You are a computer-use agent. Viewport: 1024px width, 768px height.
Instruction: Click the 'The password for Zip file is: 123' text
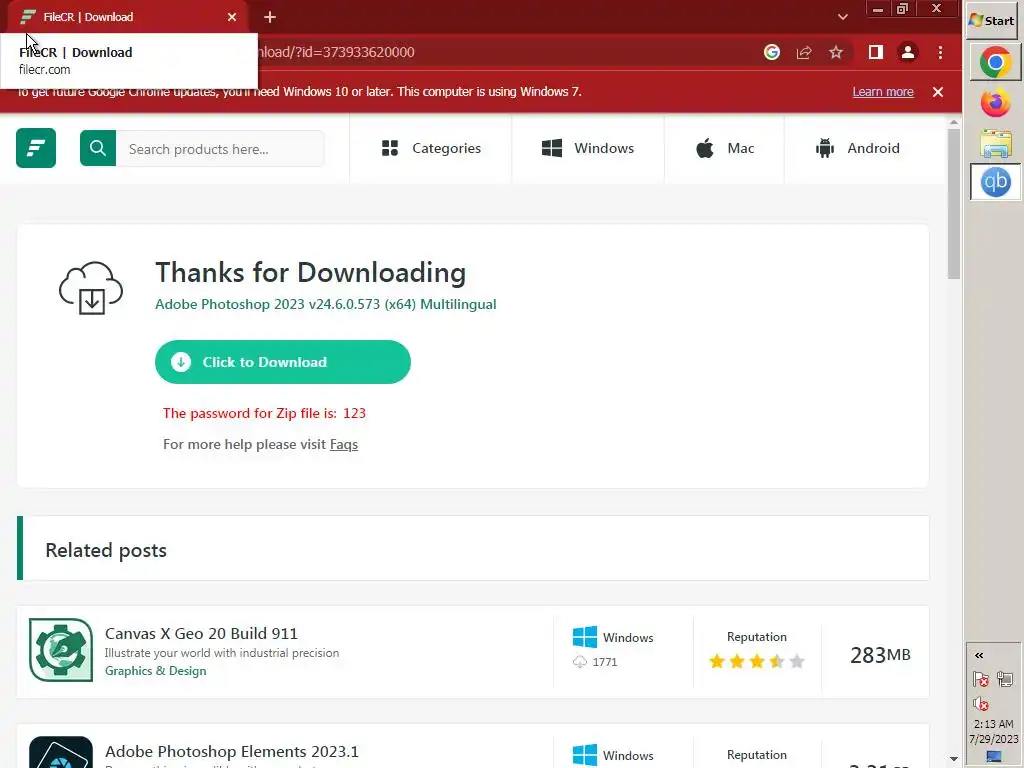(264, 413)
